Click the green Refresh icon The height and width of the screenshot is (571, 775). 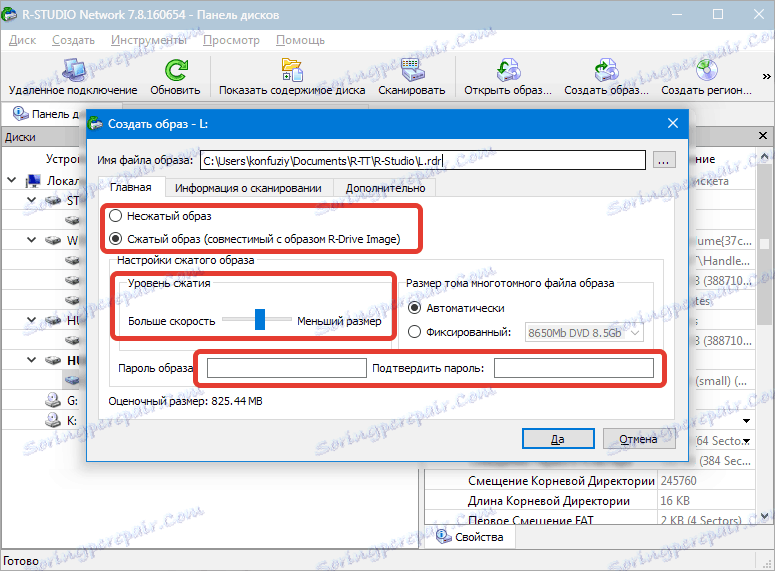click(176, 70)
